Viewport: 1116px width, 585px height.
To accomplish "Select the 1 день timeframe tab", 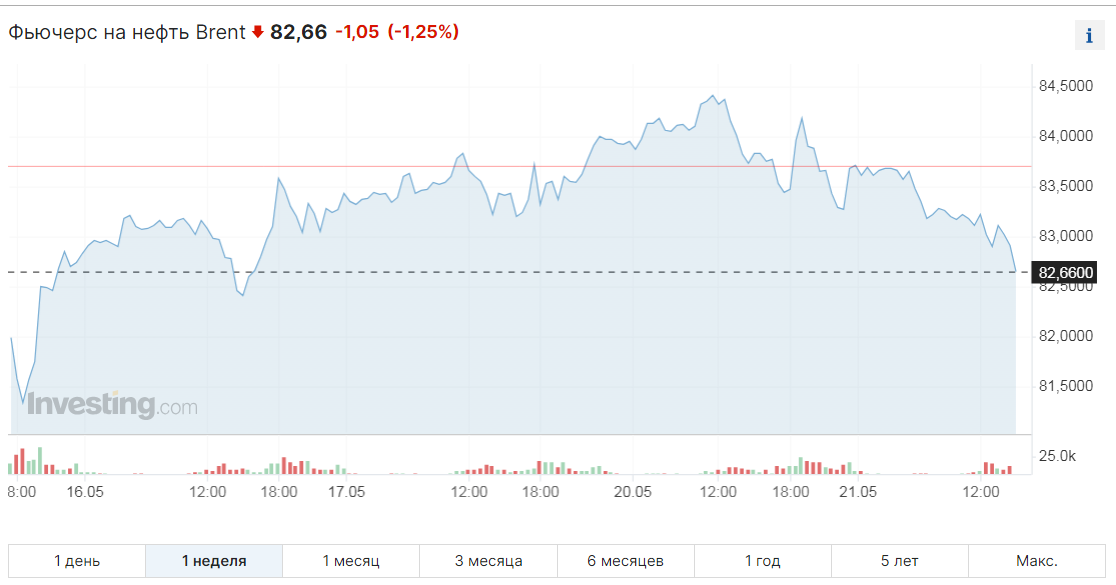I will 77,561.
